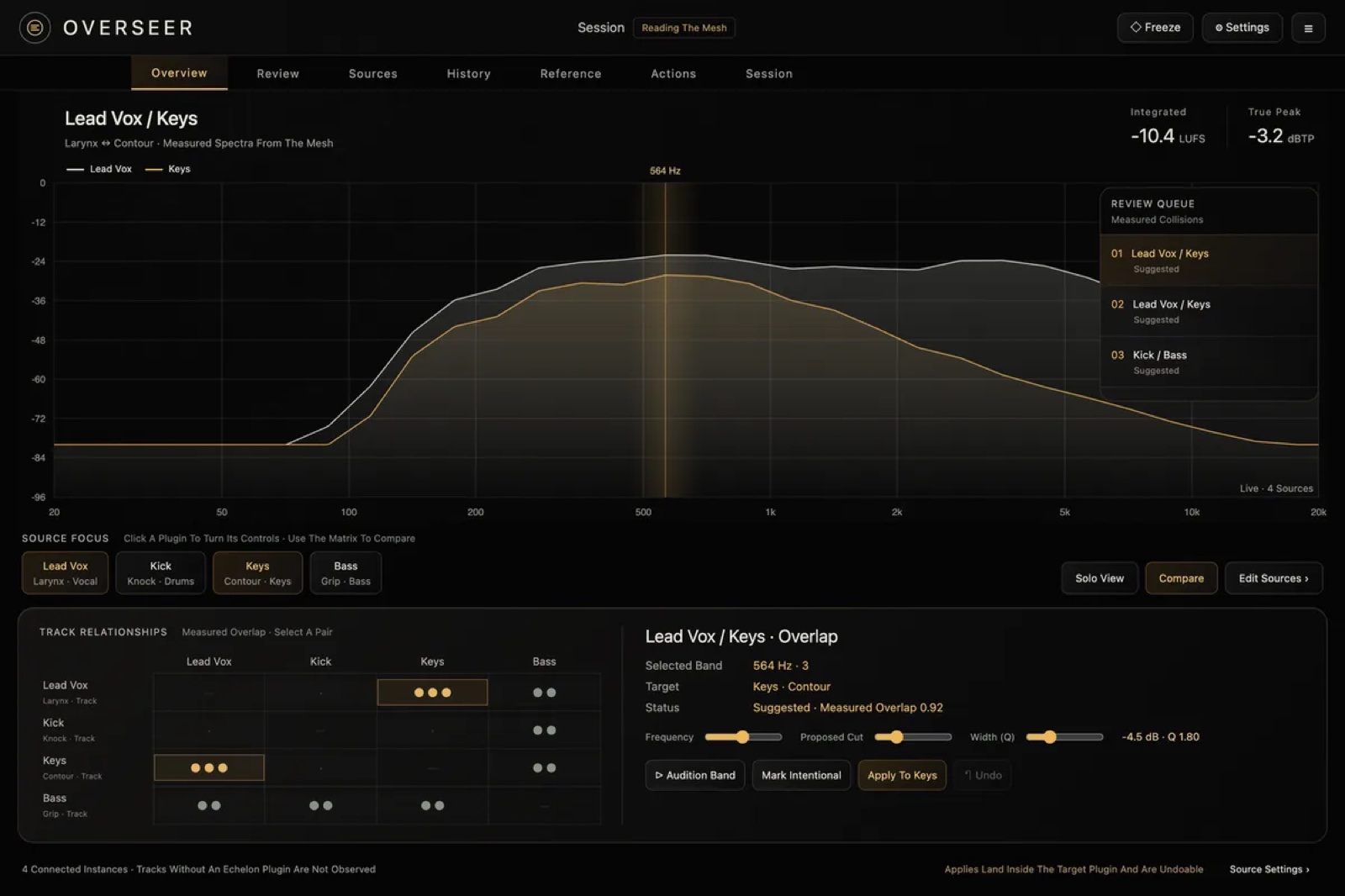This screenshot has height=896, width=1345.
Task: Adjust the Frequency slider
Action: [743, 737]
